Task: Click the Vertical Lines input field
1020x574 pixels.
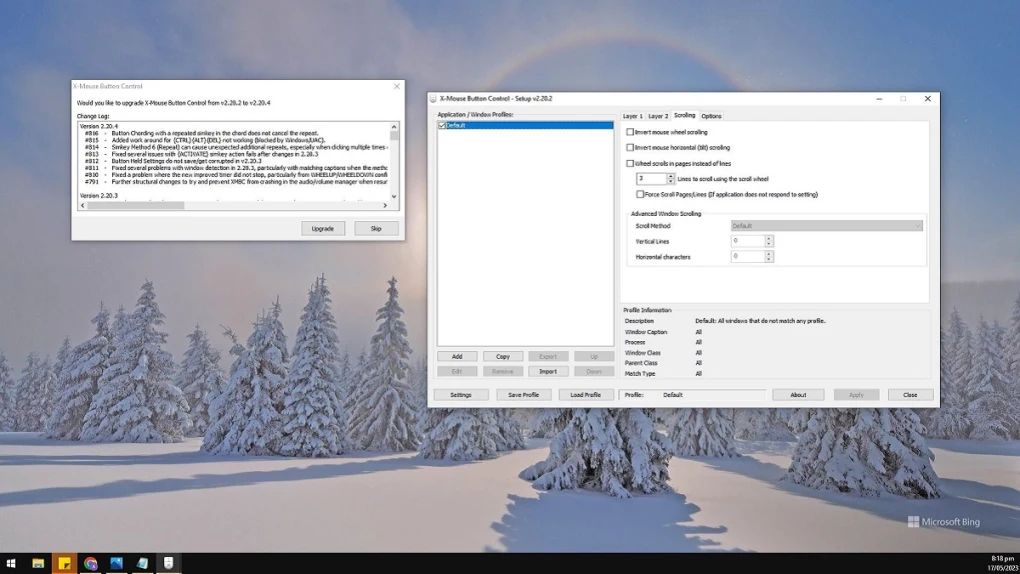Action: click(747, 241)
